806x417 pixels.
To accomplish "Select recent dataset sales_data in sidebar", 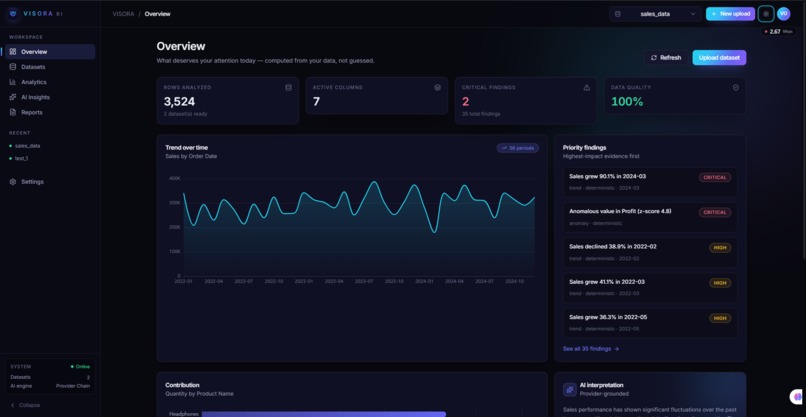I will [x=25, y=146].
